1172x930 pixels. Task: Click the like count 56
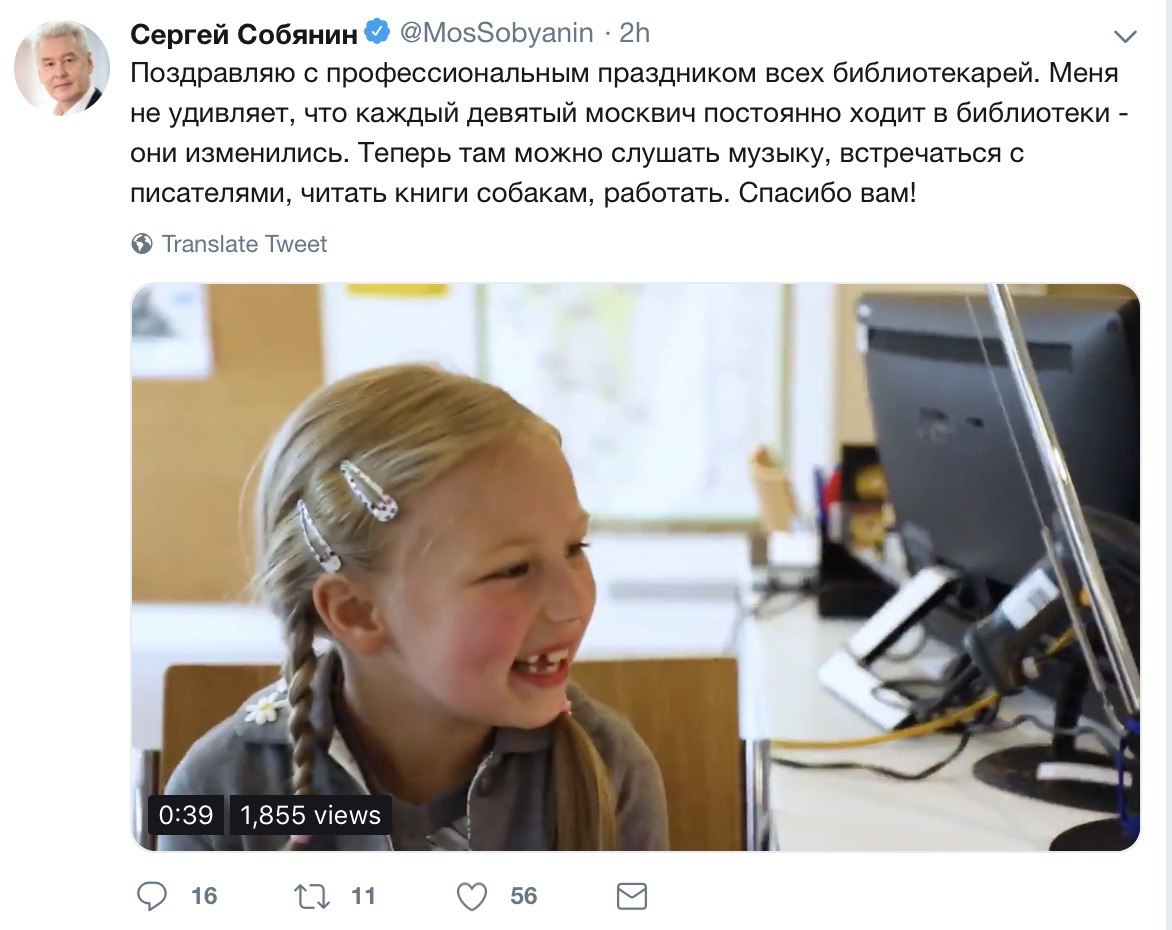524,896
